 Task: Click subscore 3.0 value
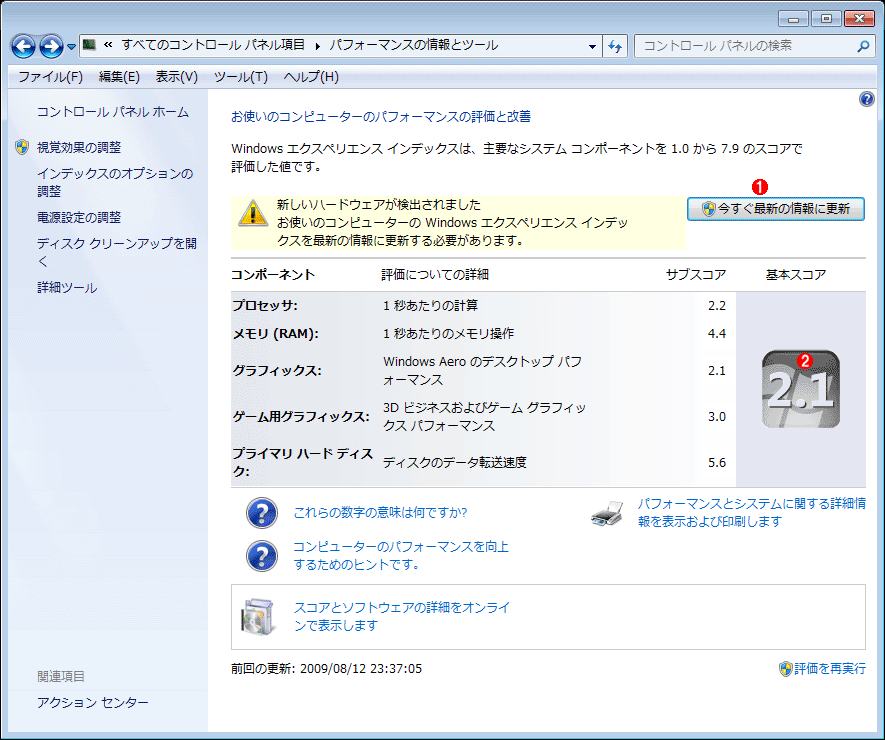pos(717,417)
